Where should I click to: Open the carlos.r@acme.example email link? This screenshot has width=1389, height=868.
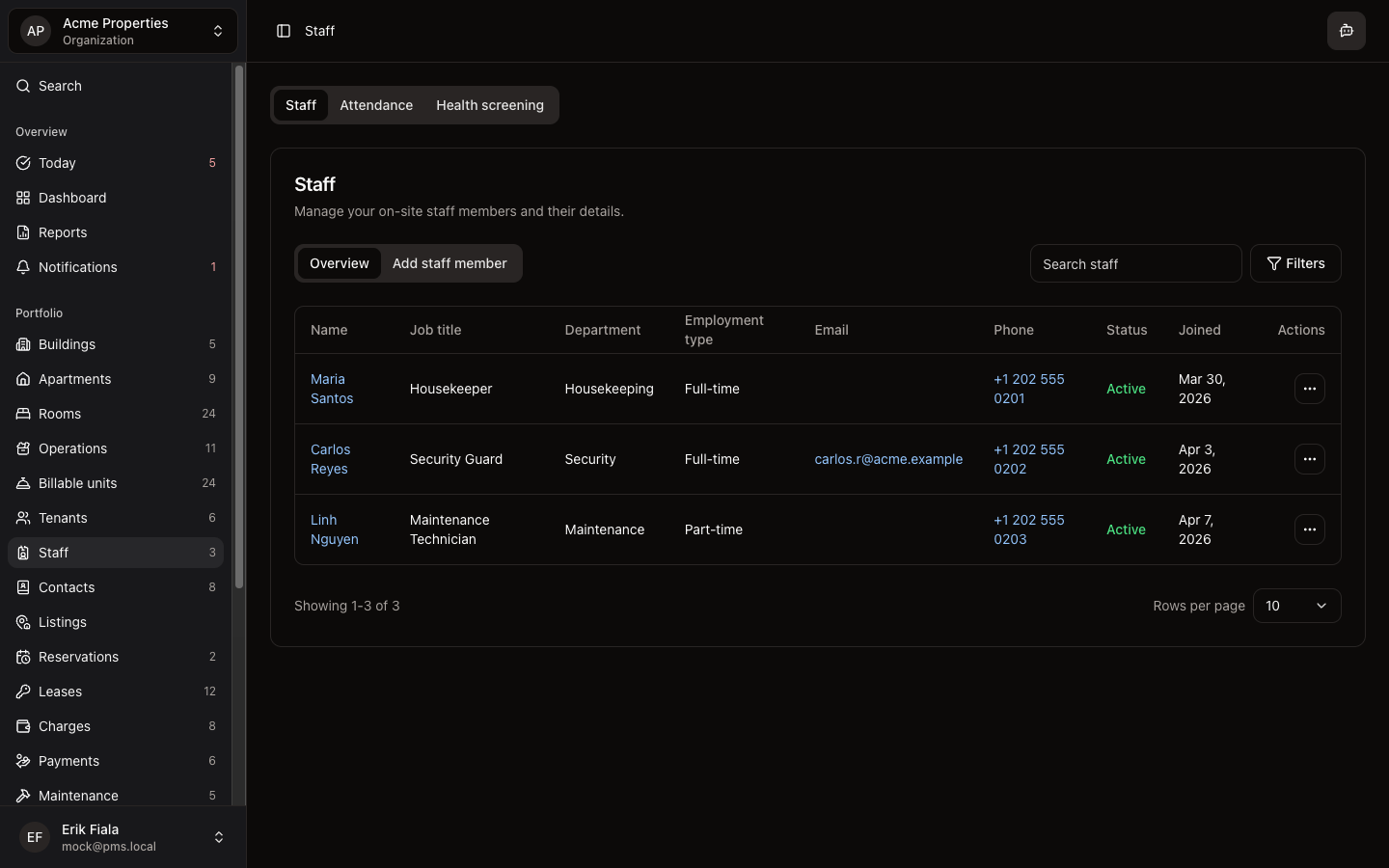point(888,459)
